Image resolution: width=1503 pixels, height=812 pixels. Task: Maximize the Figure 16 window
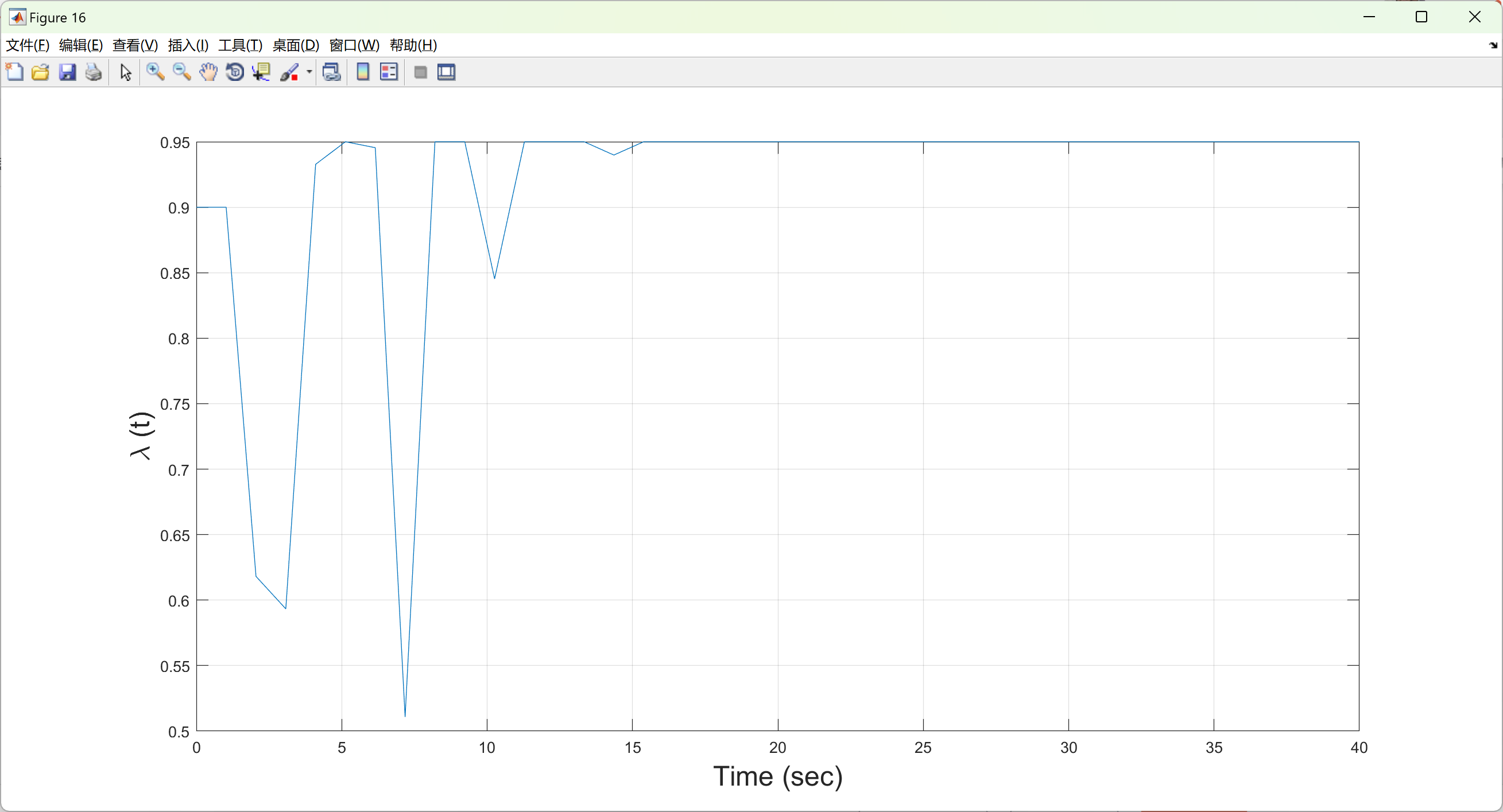tap(1421, 17)
